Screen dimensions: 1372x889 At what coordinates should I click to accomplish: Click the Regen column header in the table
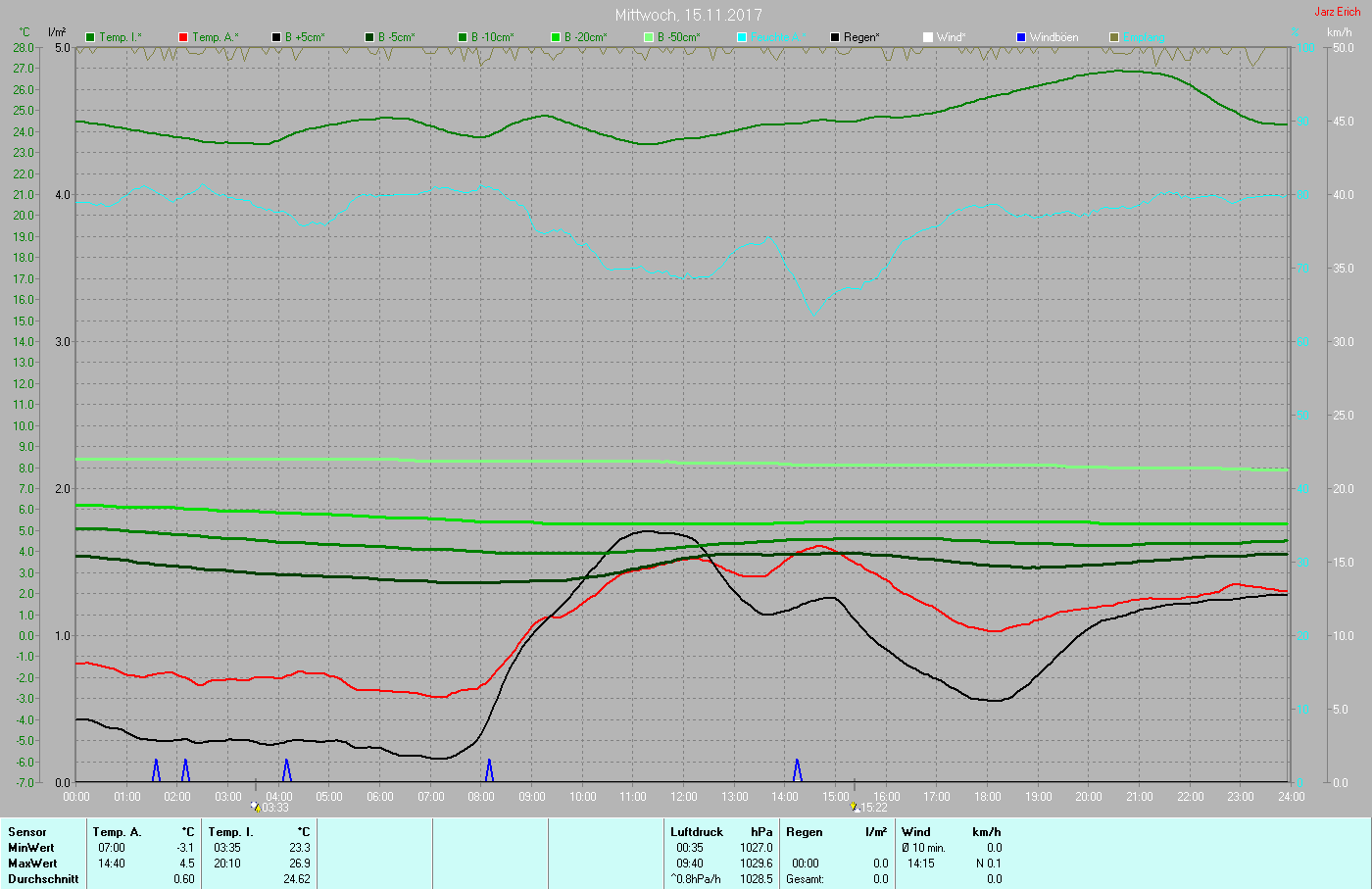coord(805,832)
